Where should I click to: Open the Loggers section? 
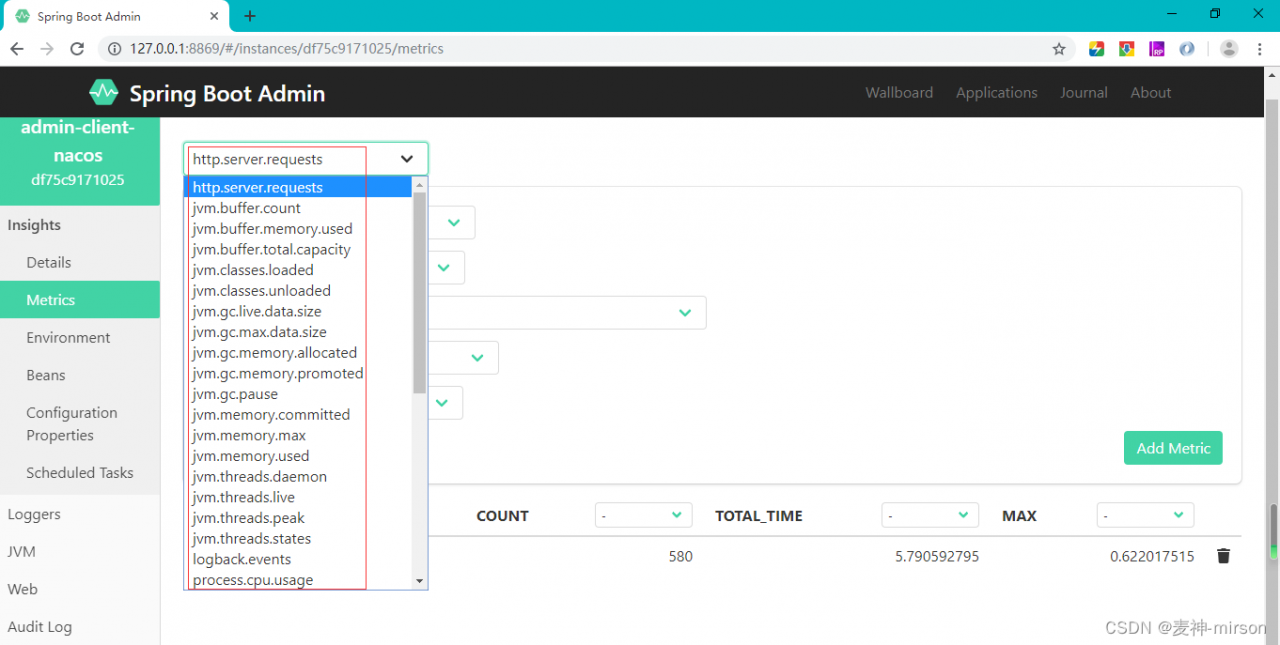[80, 514]
